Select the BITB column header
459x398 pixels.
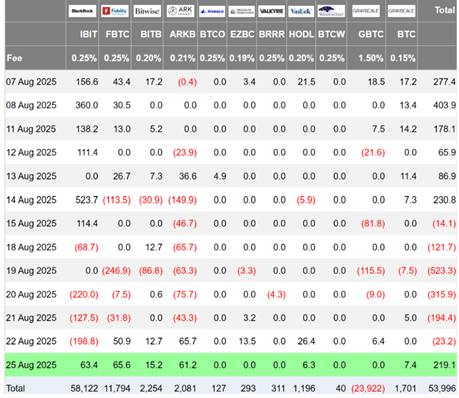(x=151, y=34)
